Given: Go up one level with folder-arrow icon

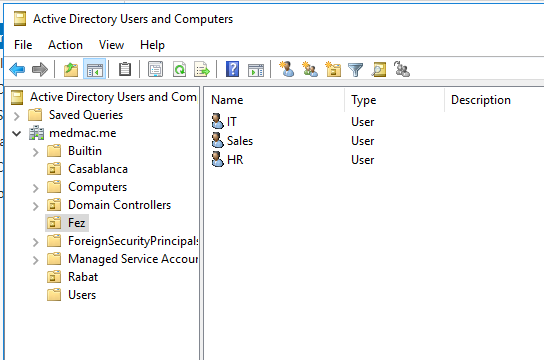Looking at the screenshot, I should (x=71, y=69).
